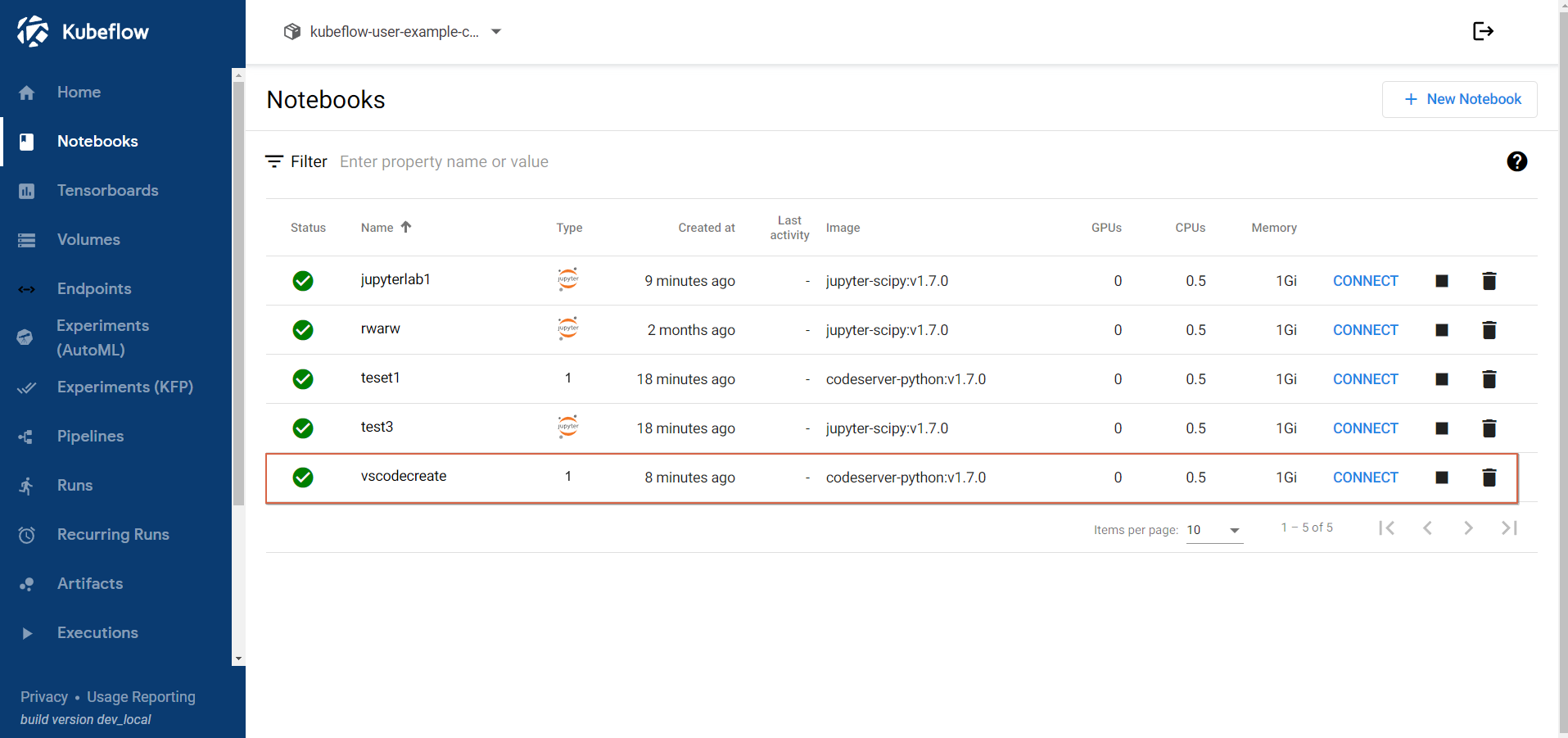Click codeserver-python:v1.7.0 image in teset1 row
Screen dimensions: 1568x738
tap(906, 379)
